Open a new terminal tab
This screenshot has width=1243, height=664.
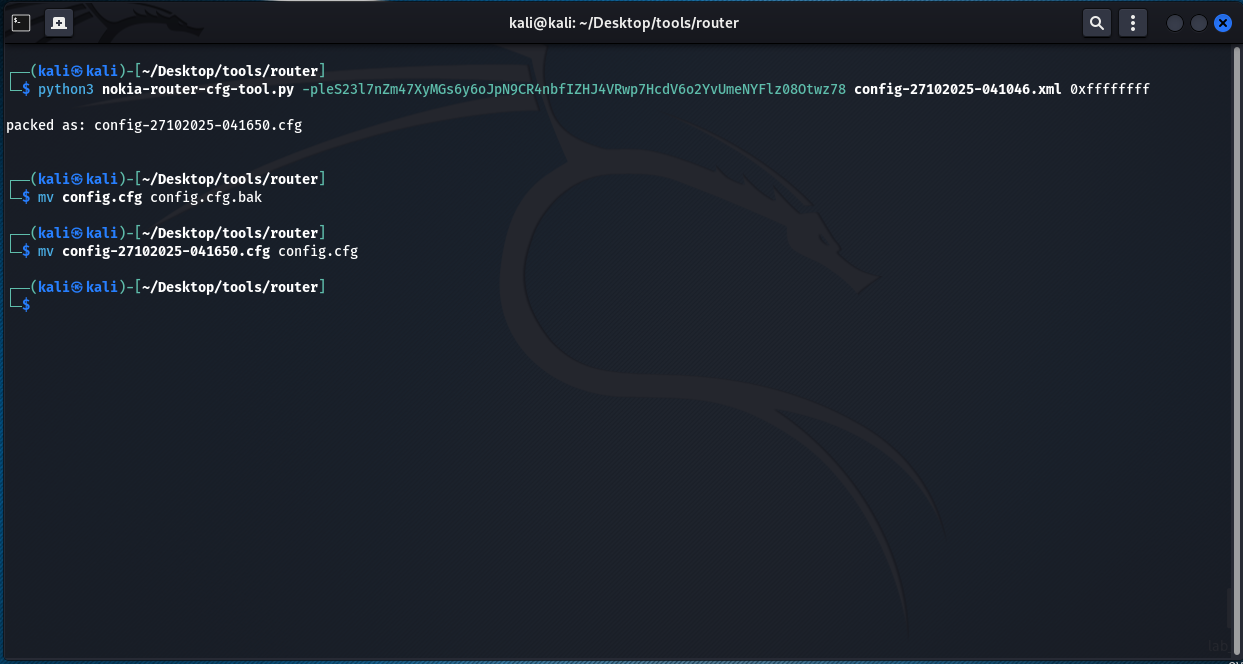pos(59,22)
